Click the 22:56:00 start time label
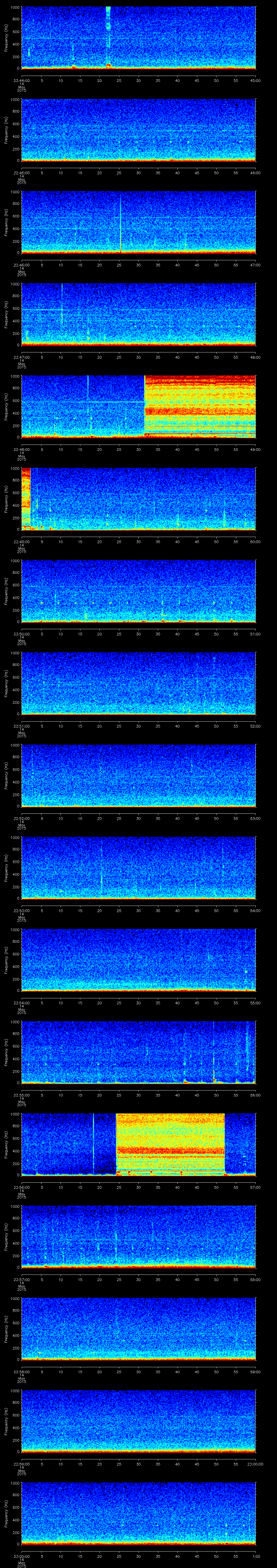The width and height of the screenshot is (277, 1568). point(22,1187)
